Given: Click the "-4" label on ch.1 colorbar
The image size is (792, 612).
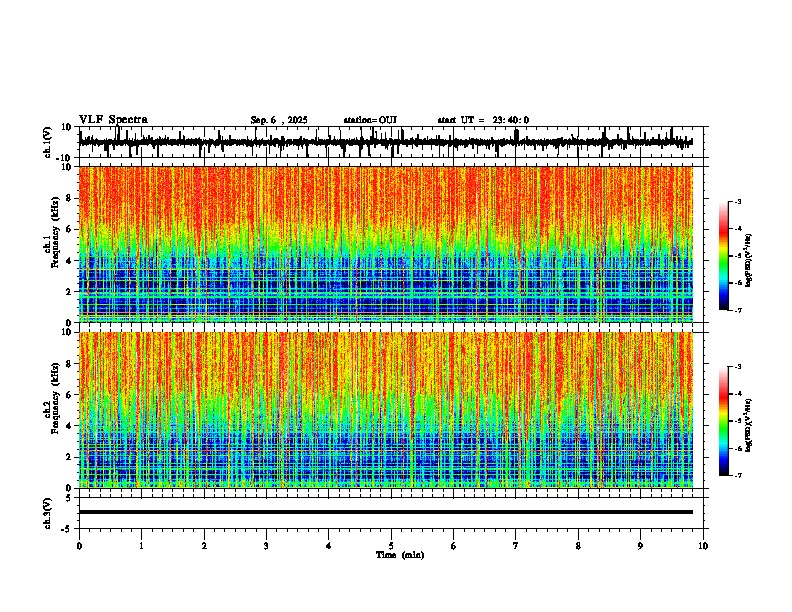Looking at the screenshot, I should [738, 228].
